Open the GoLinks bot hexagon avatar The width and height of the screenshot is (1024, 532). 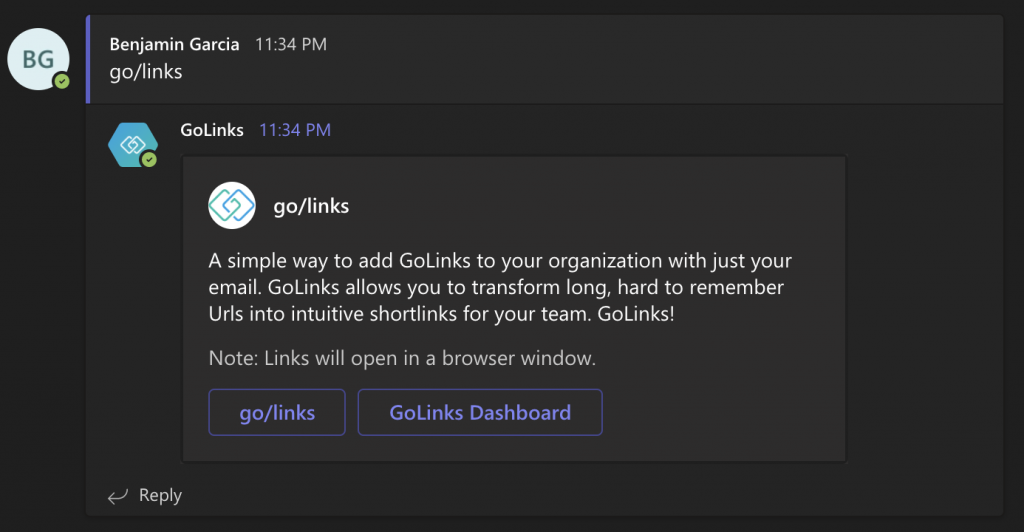133,144
